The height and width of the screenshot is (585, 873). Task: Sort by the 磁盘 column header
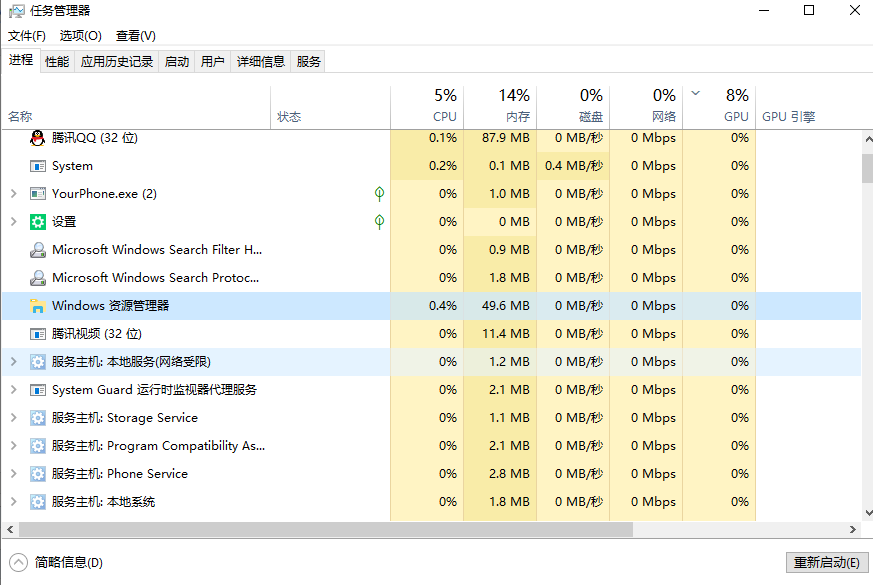coord(573,107)
